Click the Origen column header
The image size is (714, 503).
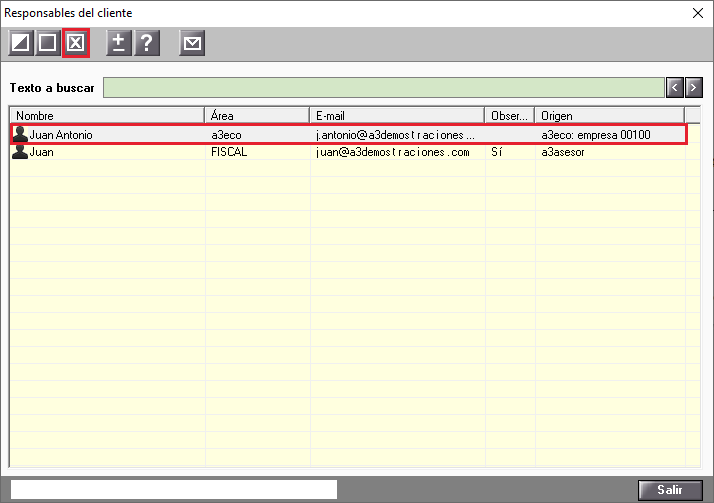pos(610,116)
